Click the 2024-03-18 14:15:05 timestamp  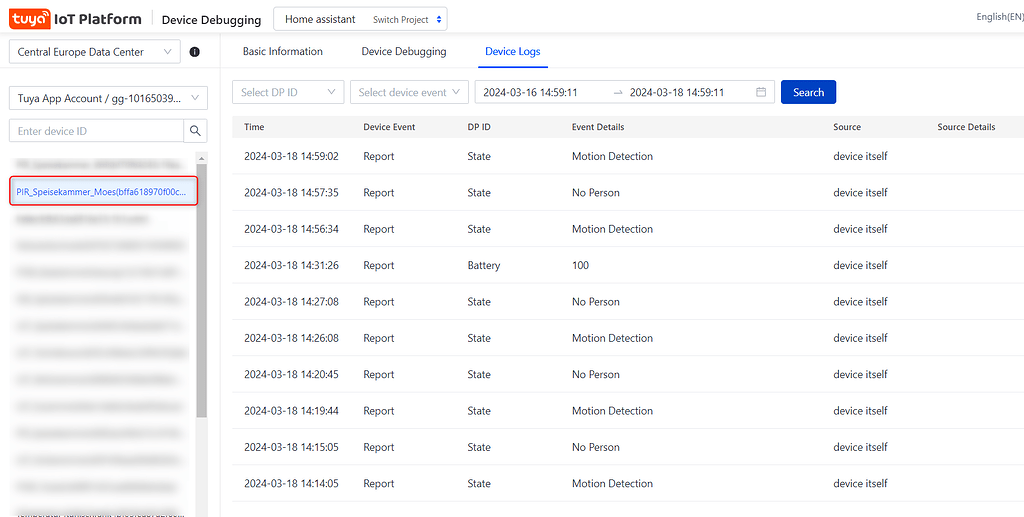(x=291, y=447)
